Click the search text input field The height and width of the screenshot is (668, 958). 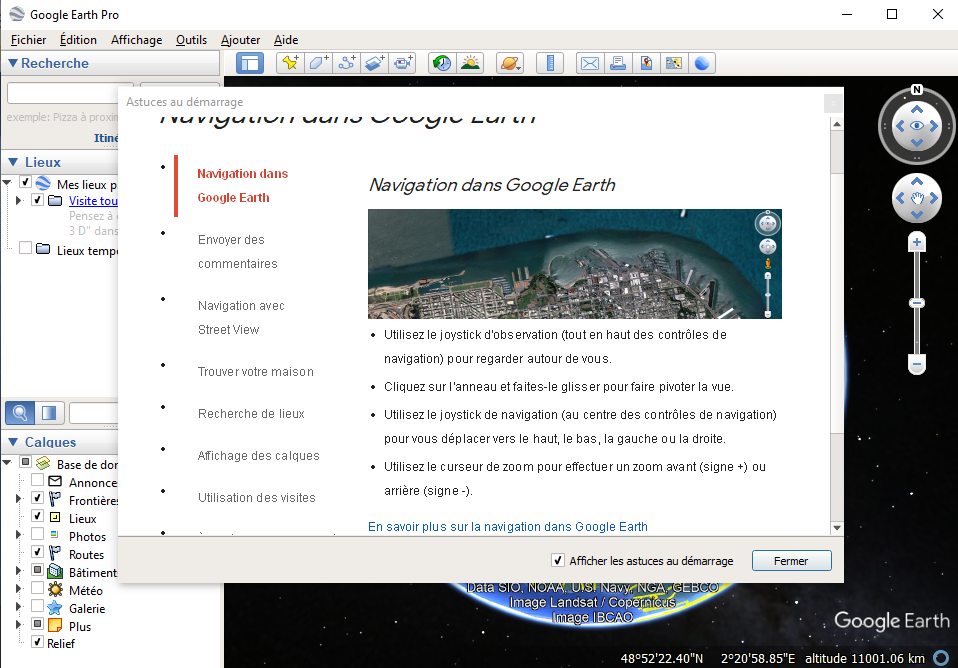tap(70, 93)
